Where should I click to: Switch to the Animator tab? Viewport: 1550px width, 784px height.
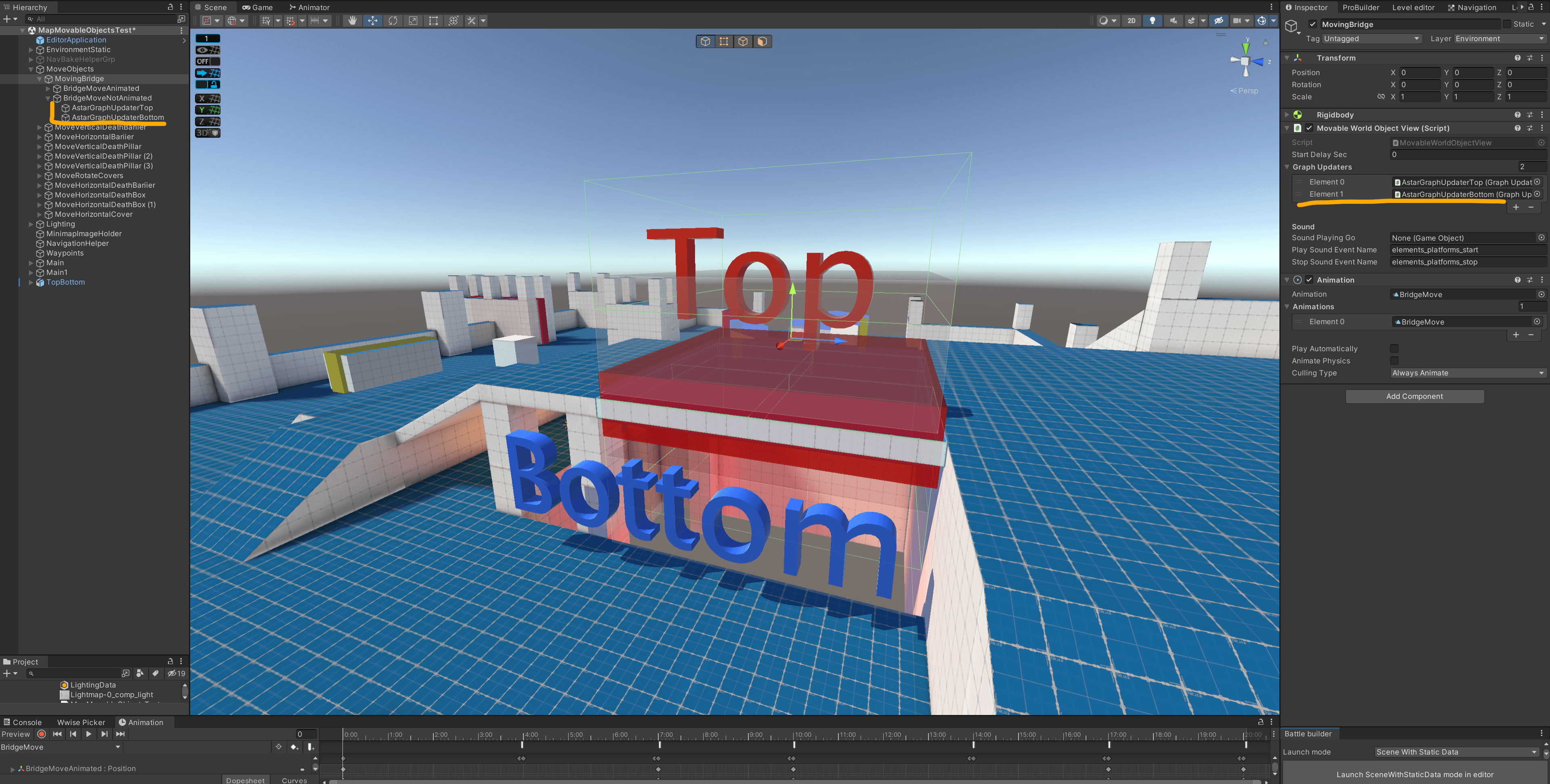309,7
